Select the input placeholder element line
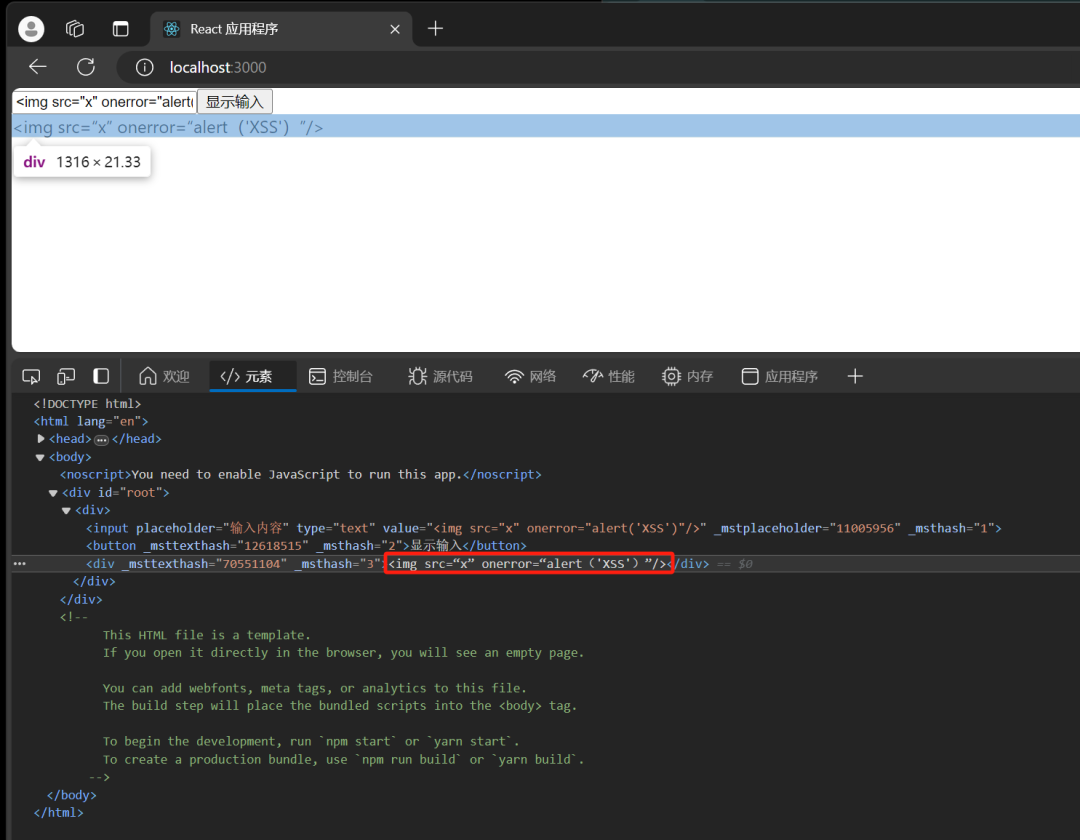 tap(543, 528)
